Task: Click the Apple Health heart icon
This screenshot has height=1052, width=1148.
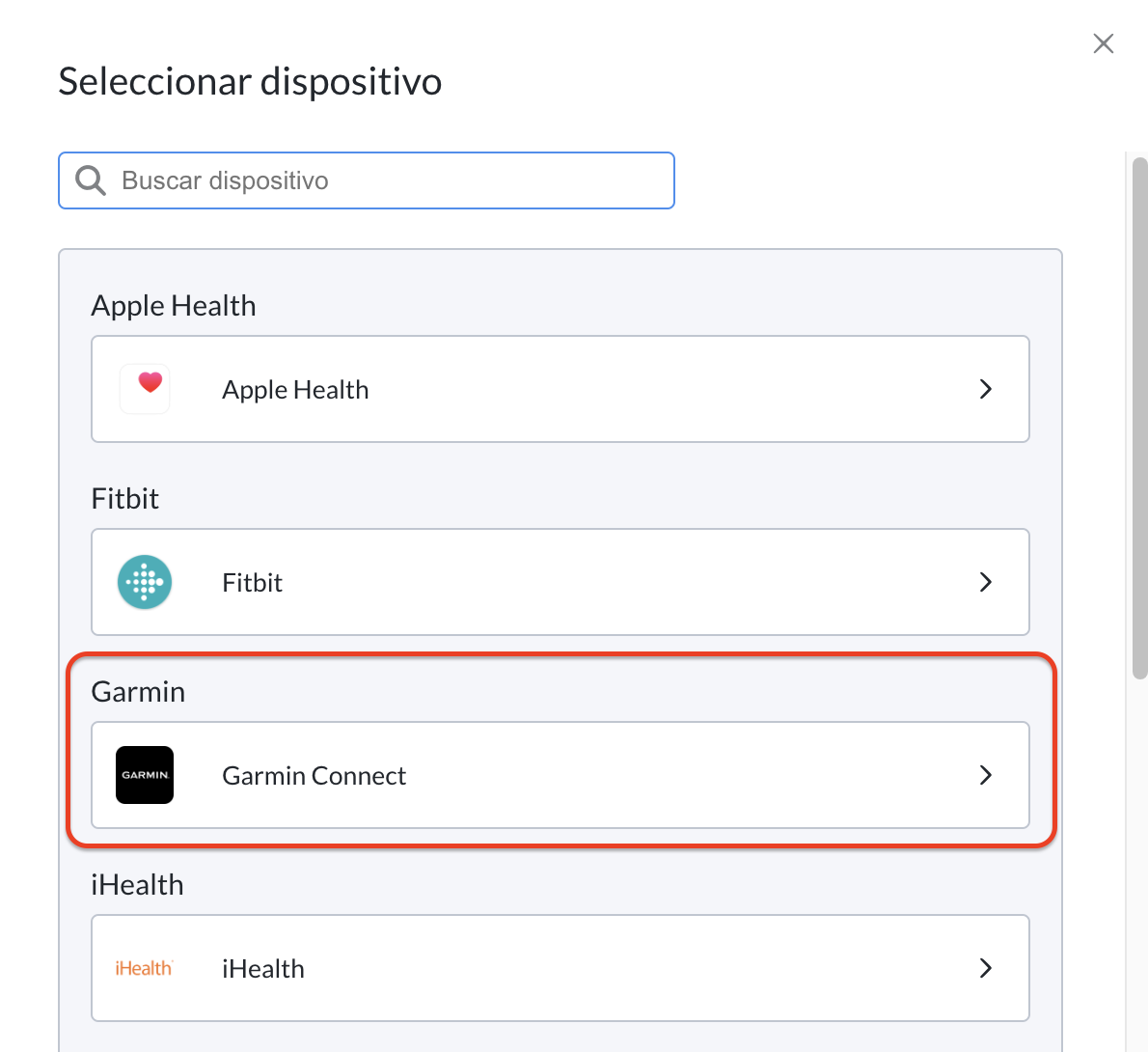Action: pos(145,389)
